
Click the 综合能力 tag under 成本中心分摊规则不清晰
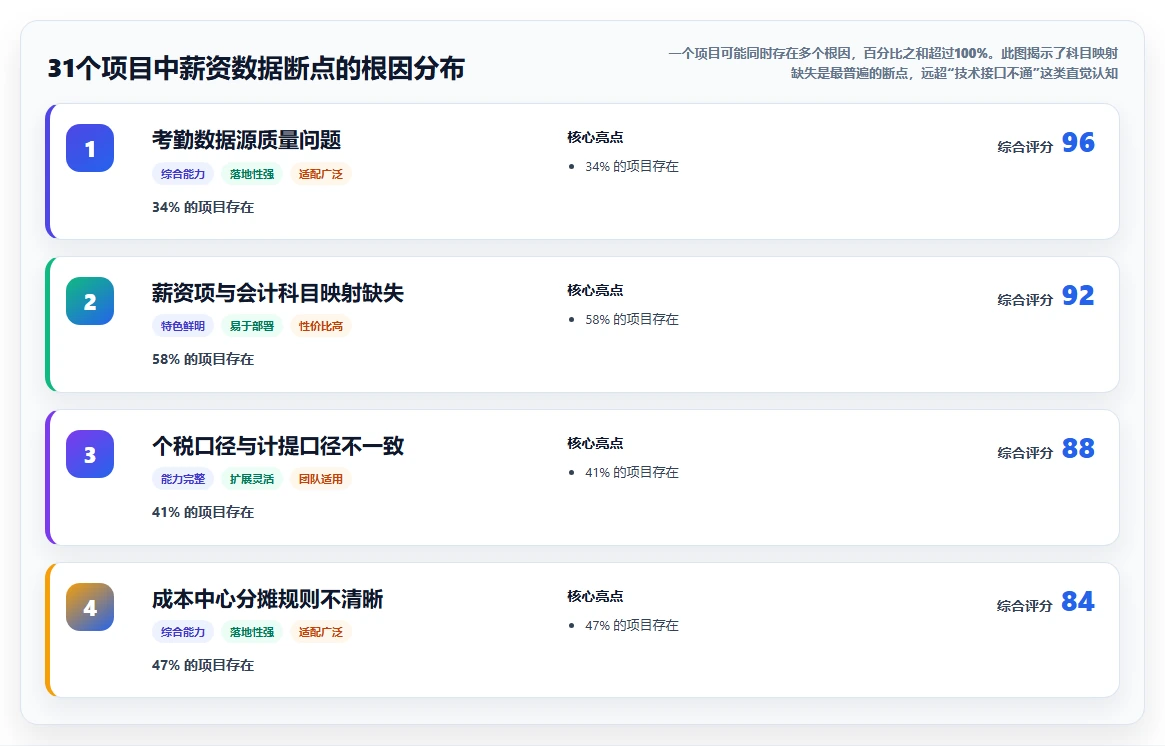coord(183,632)
